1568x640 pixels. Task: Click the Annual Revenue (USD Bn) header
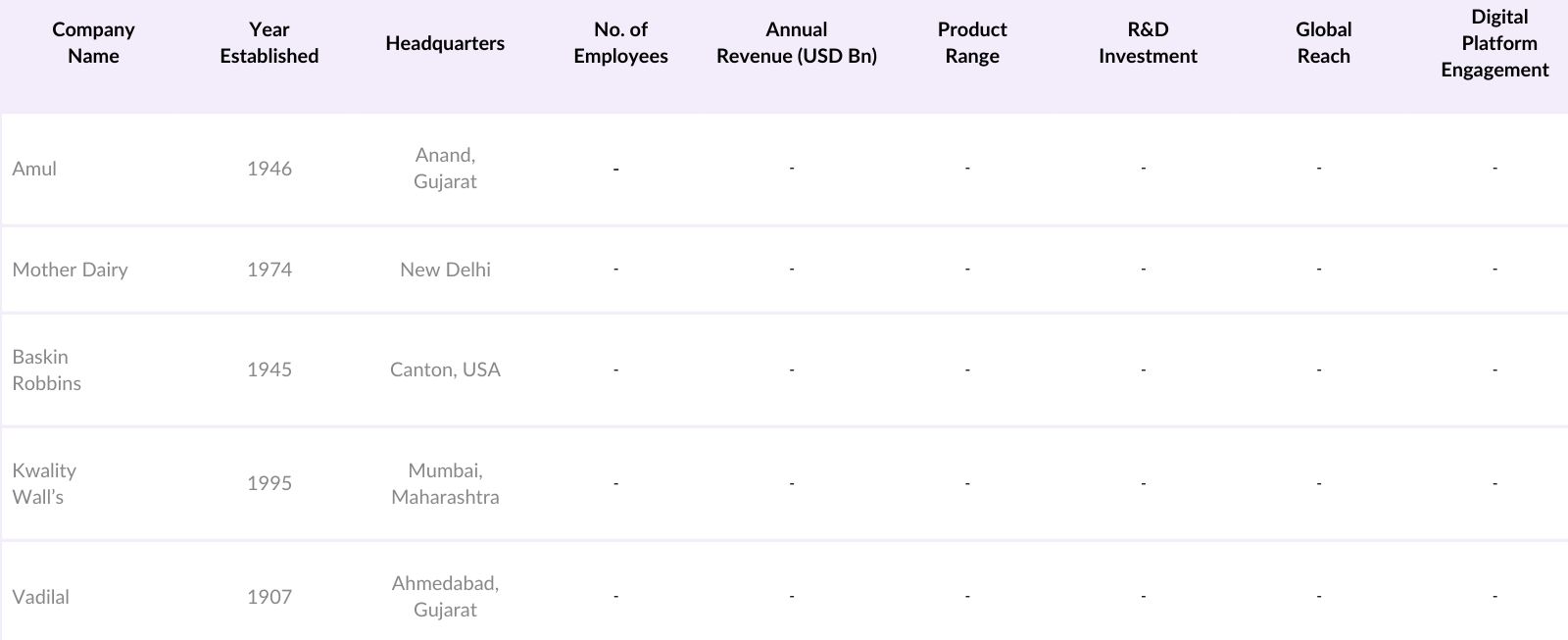point(796,43)
